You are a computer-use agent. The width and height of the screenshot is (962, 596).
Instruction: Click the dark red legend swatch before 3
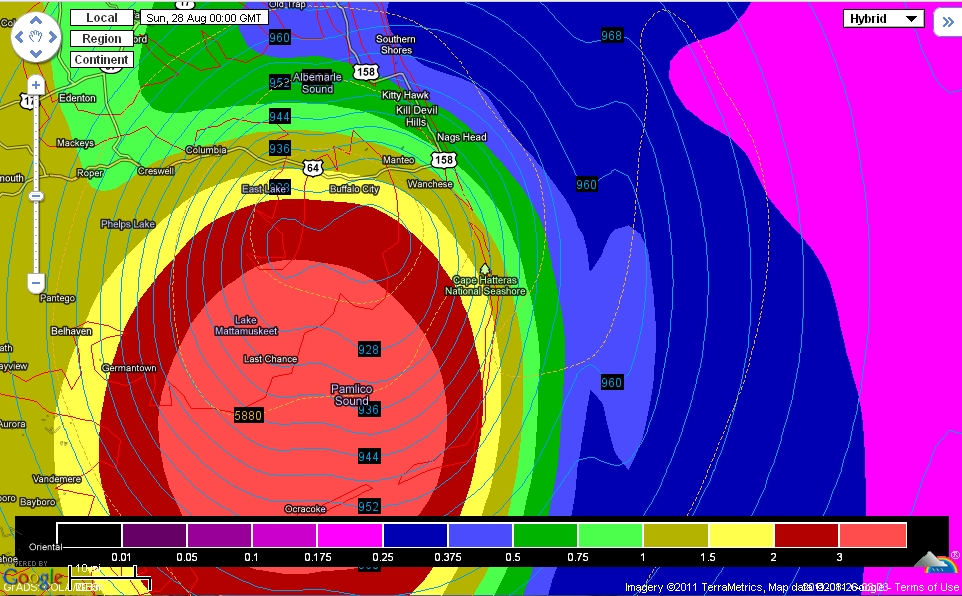pos(806,535)
